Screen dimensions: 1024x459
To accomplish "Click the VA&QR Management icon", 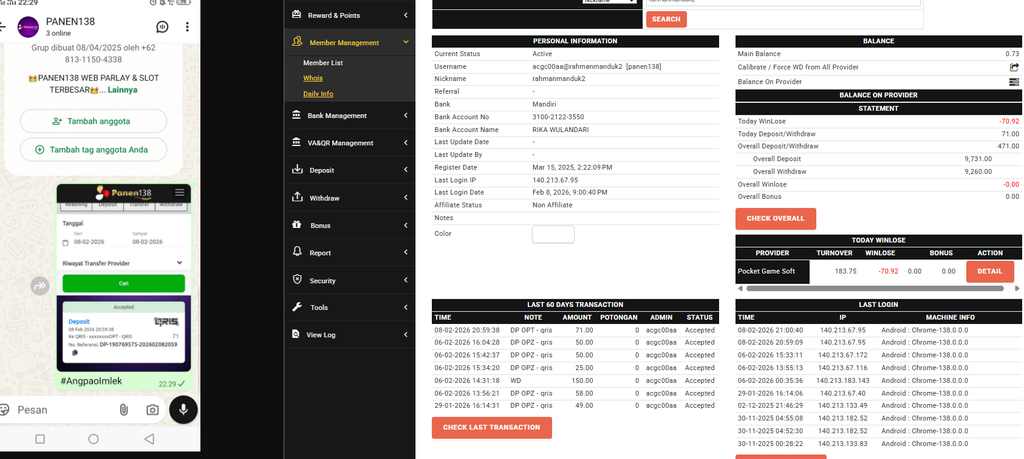I will (x=296, y=142).
